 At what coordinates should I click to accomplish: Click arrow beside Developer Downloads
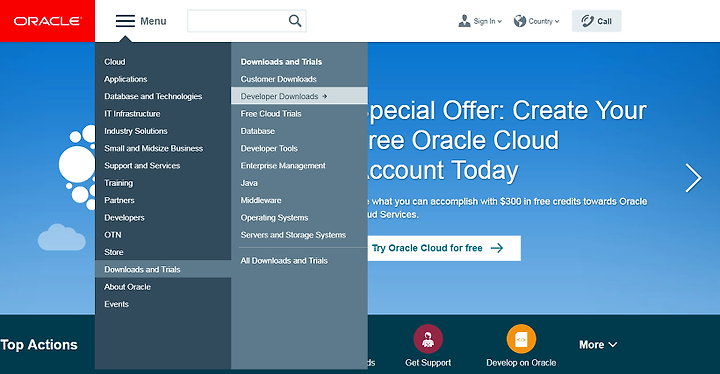pyautogui.click(x=325, y=96)
